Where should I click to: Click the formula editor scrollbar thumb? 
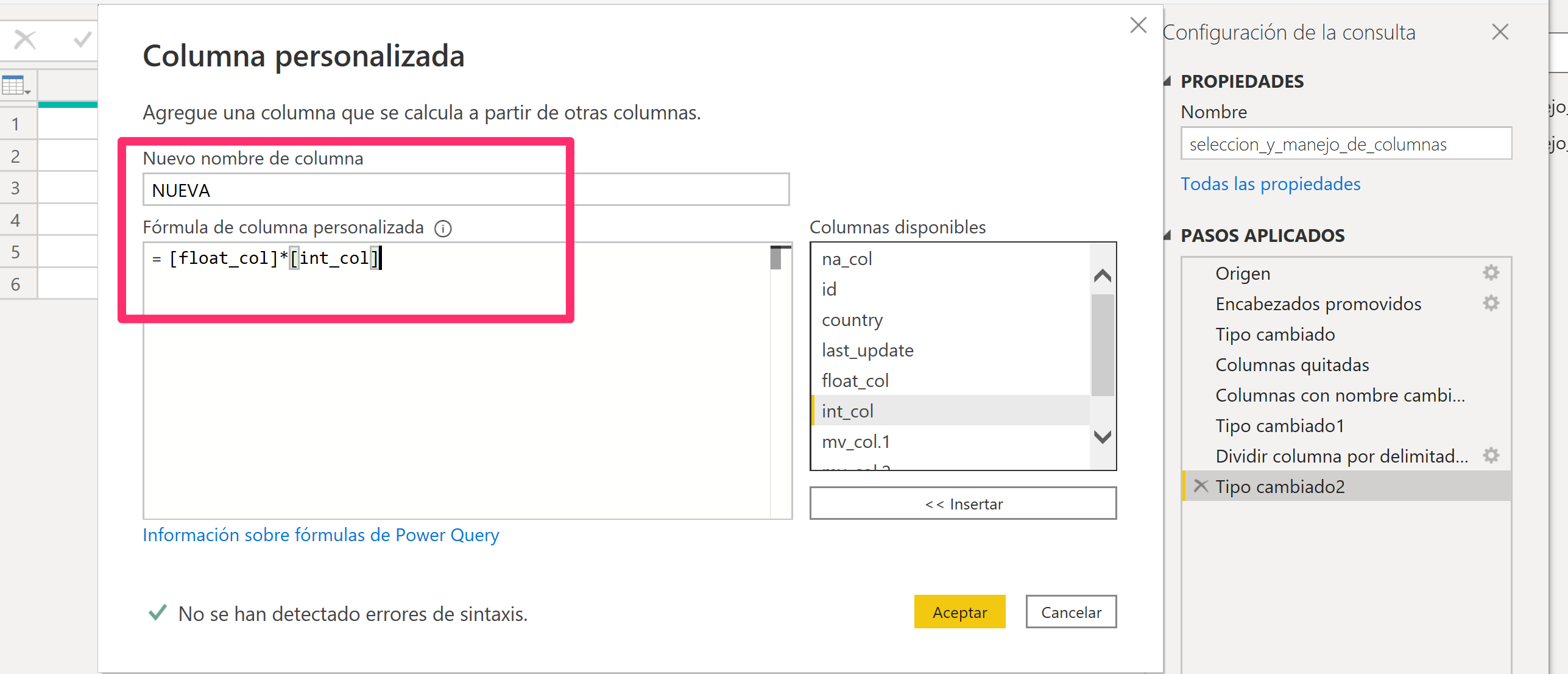point(775,258)
